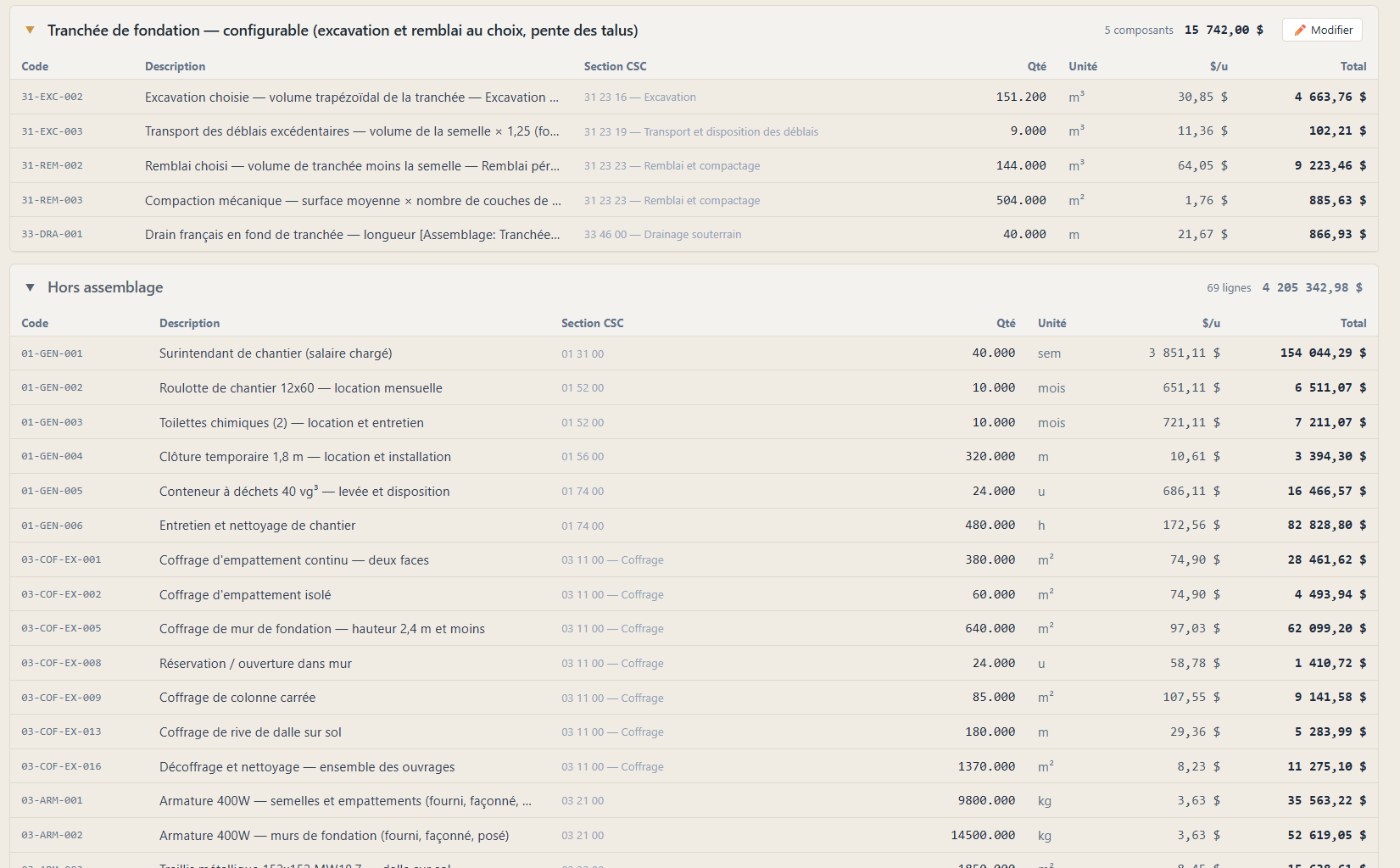Click the 9 223,46 $ total cell
The width and height of the screenshot is (1400, 868).
tap(1329, 166)
